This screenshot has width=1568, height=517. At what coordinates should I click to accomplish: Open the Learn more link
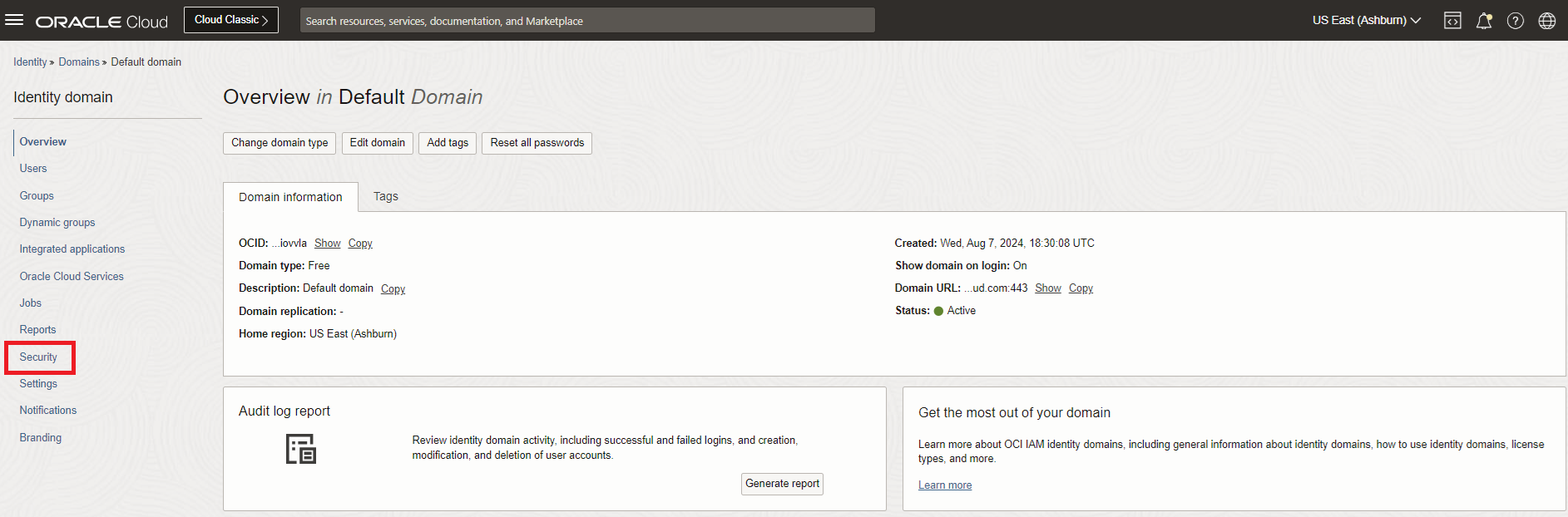[944, 485]
